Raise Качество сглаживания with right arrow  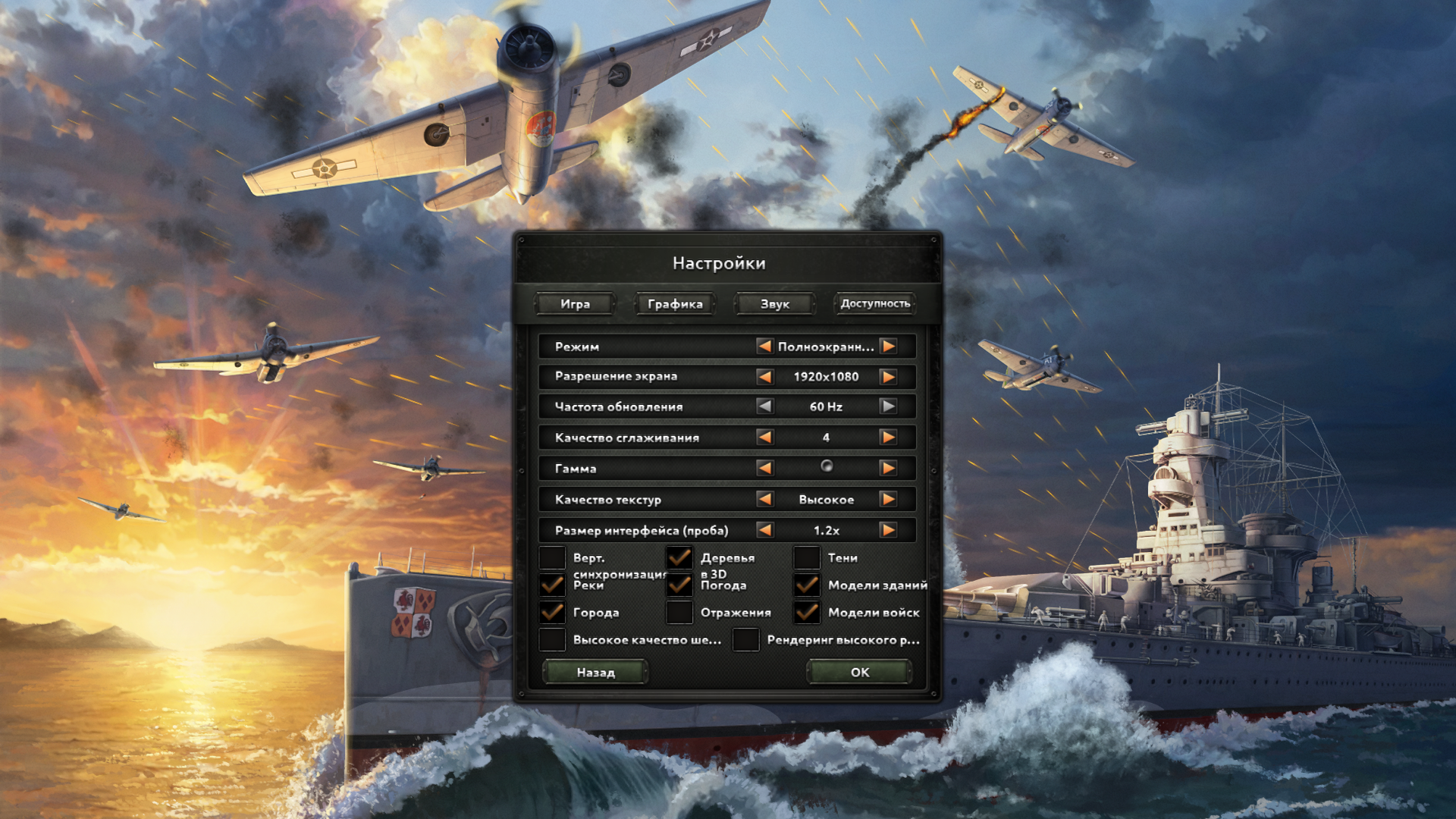[x=888, y=438]
